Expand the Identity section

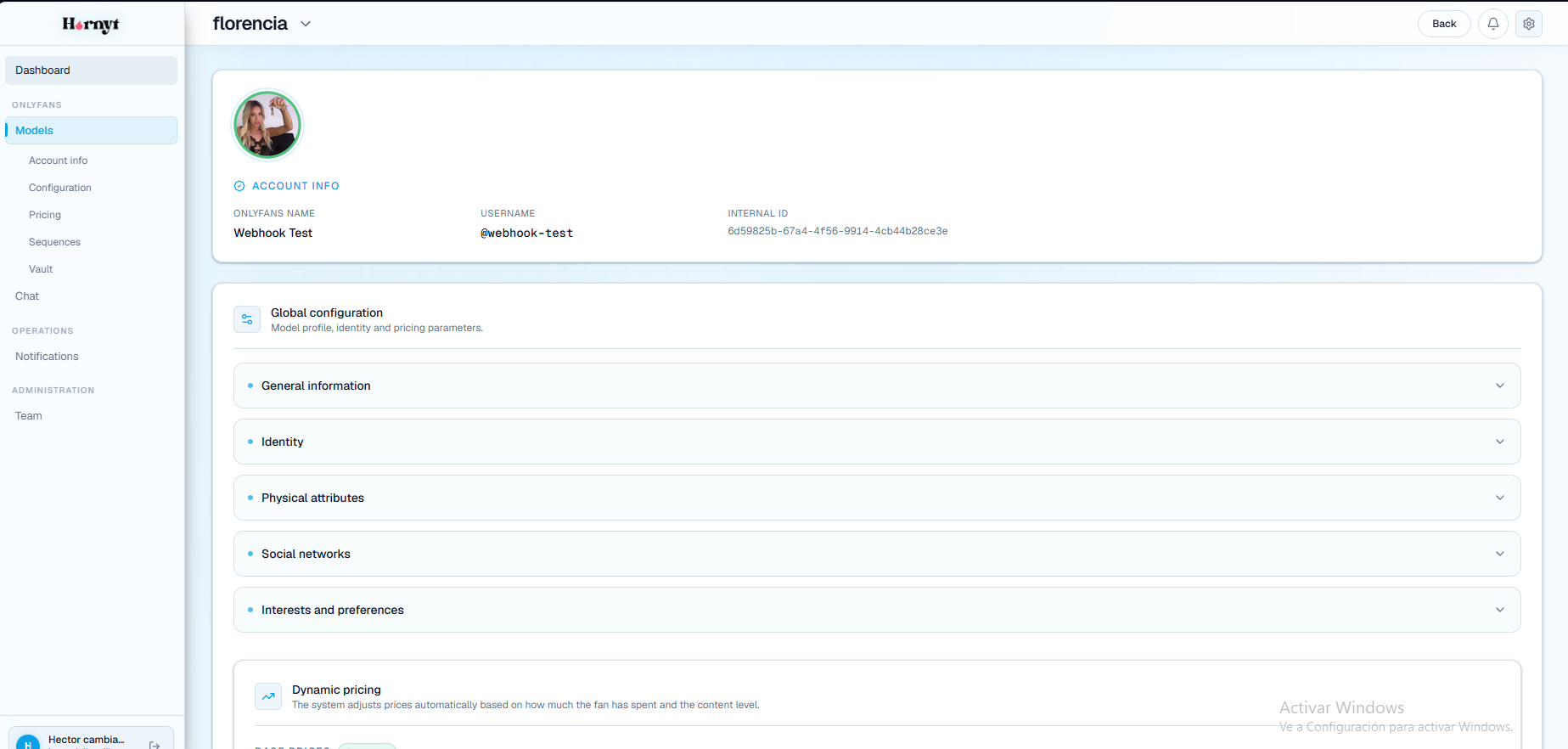pyautogui.click(x=877, y=442)
